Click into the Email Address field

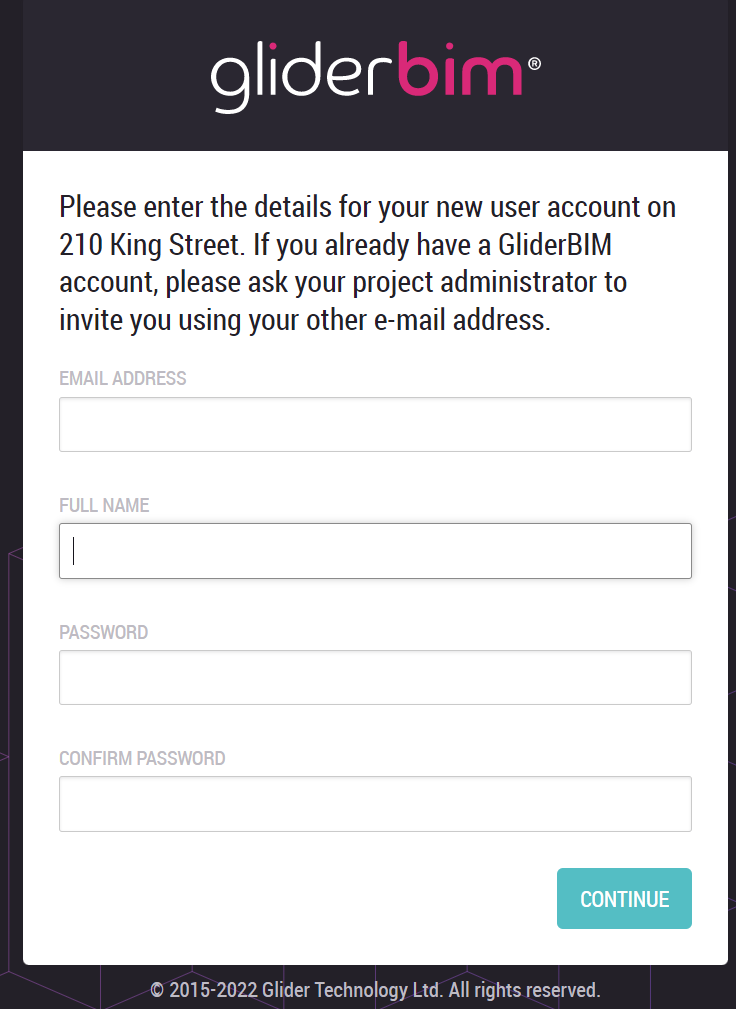click(375, 424)
